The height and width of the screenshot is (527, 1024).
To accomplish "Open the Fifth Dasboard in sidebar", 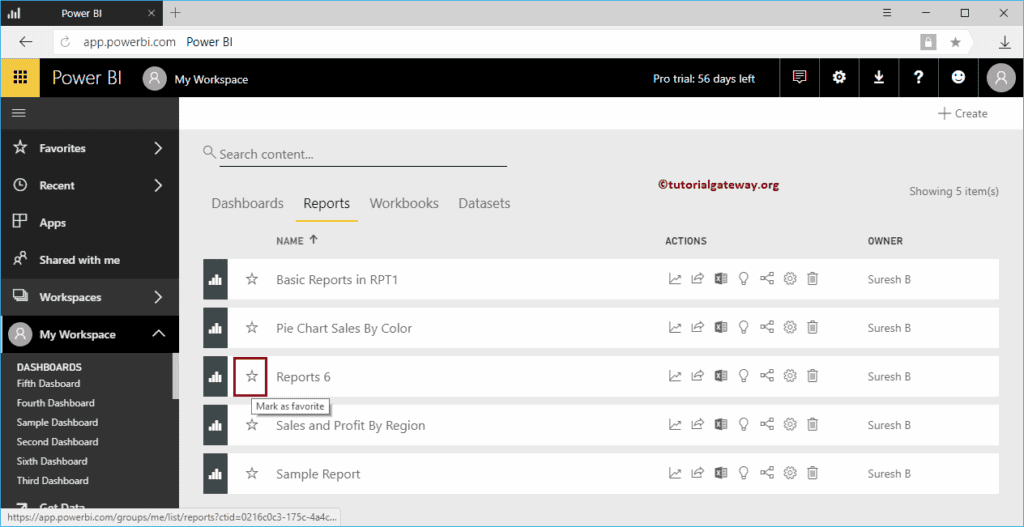I will tap(48, 383).
